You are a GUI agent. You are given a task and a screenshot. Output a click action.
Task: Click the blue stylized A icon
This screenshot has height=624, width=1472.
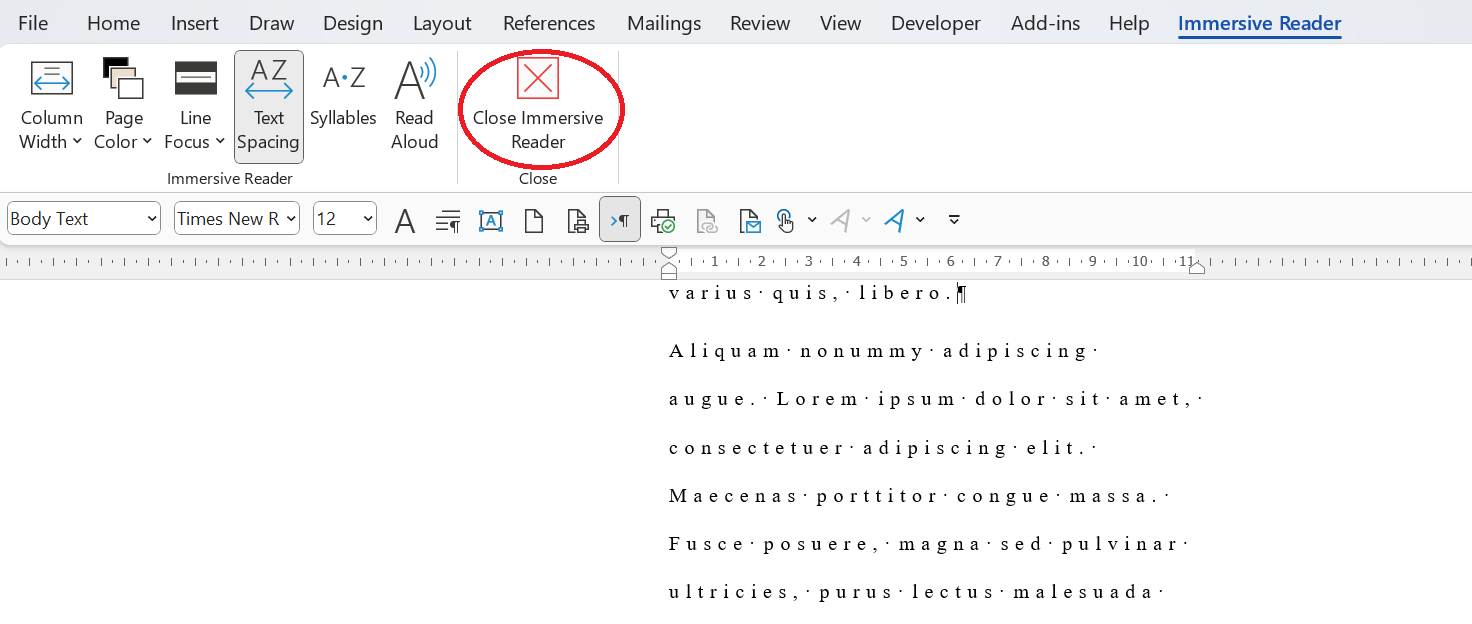pyautogui.click(x=895, y=220)
